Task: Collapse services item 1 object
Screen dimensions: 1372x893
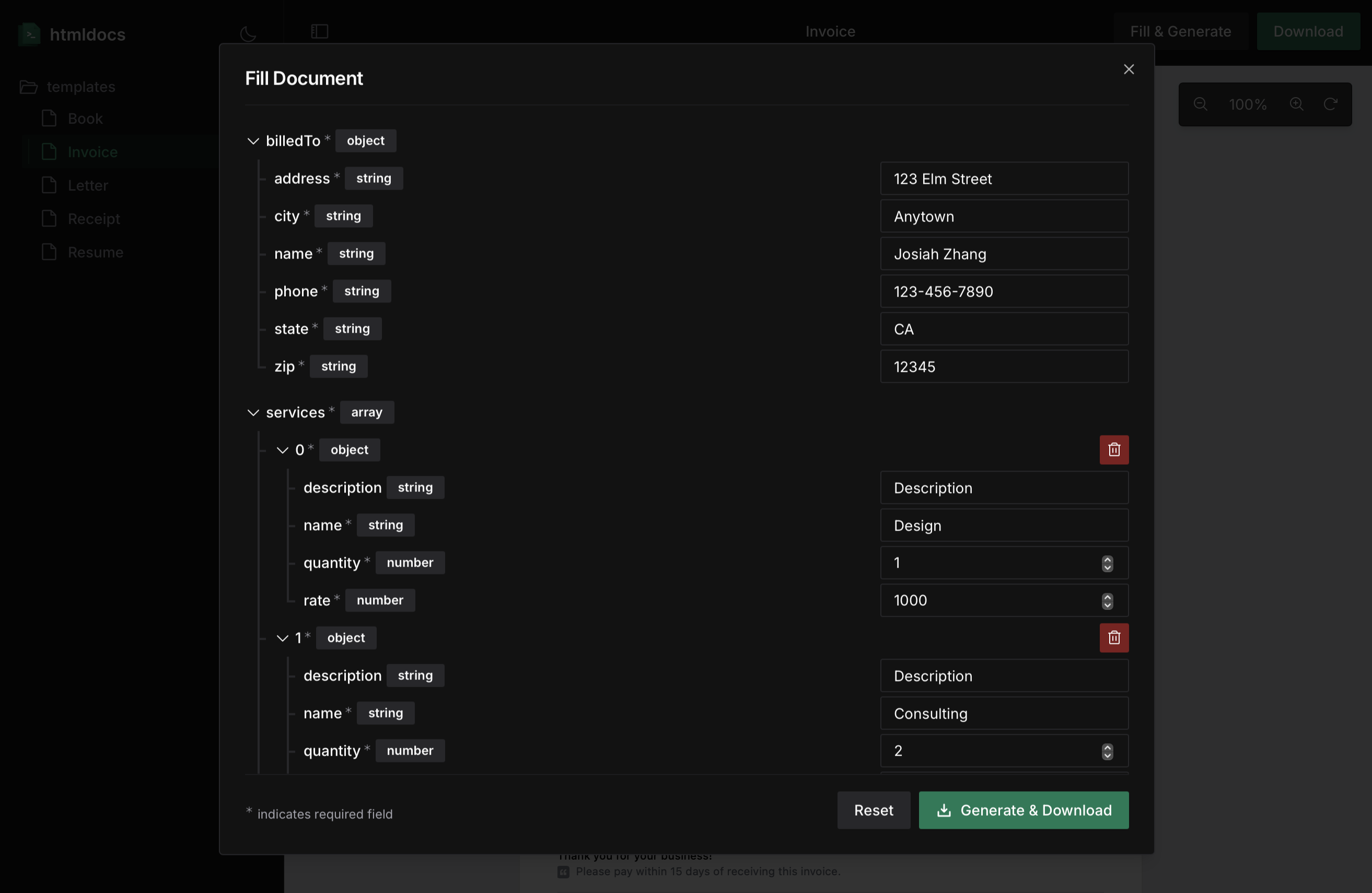Action: click(x=282, y=638)
